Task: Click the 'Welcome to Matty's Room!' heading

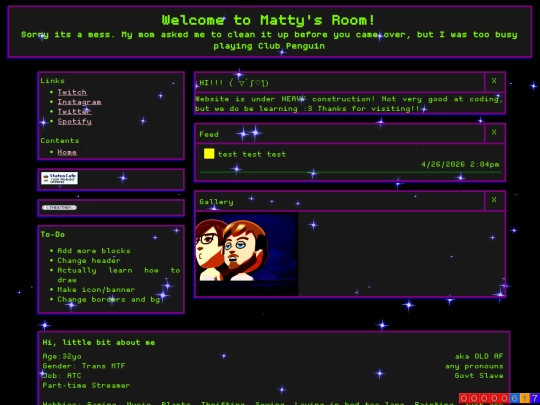Action: pos(268,20)
